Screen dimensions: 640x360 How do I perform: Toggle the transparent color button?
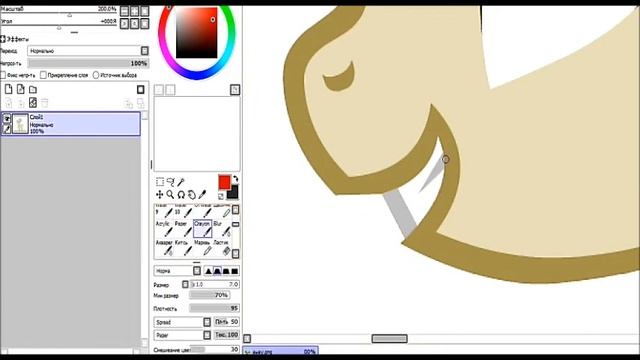[221, 196]
